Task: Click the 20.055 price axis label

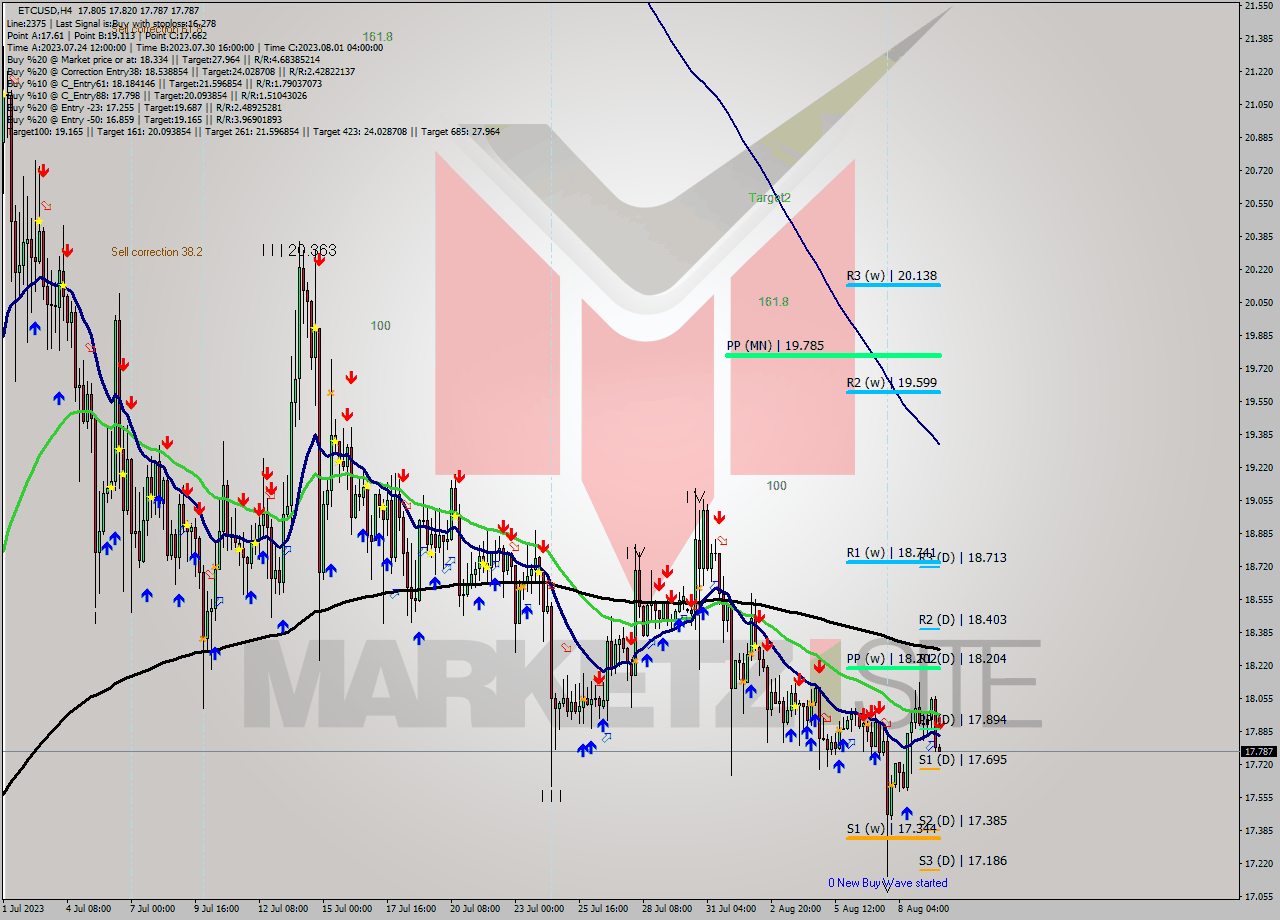Action: point(1258,302)
